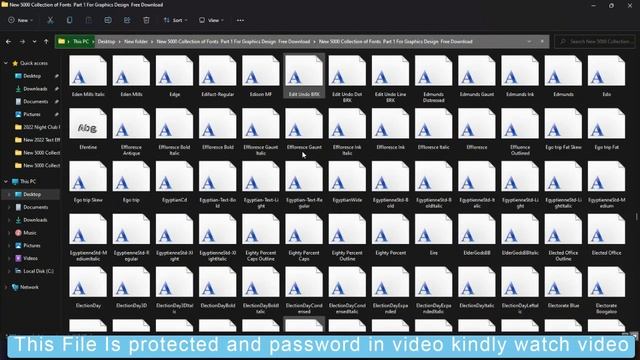Collapse the This PC tree node
640x360 pixels.
click(x=6, y=181)
